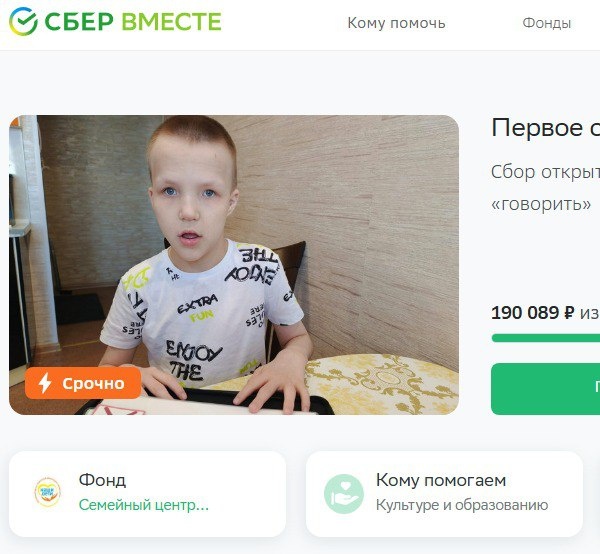
Task: Click the green donation progress bar
Action: (546, 338)
